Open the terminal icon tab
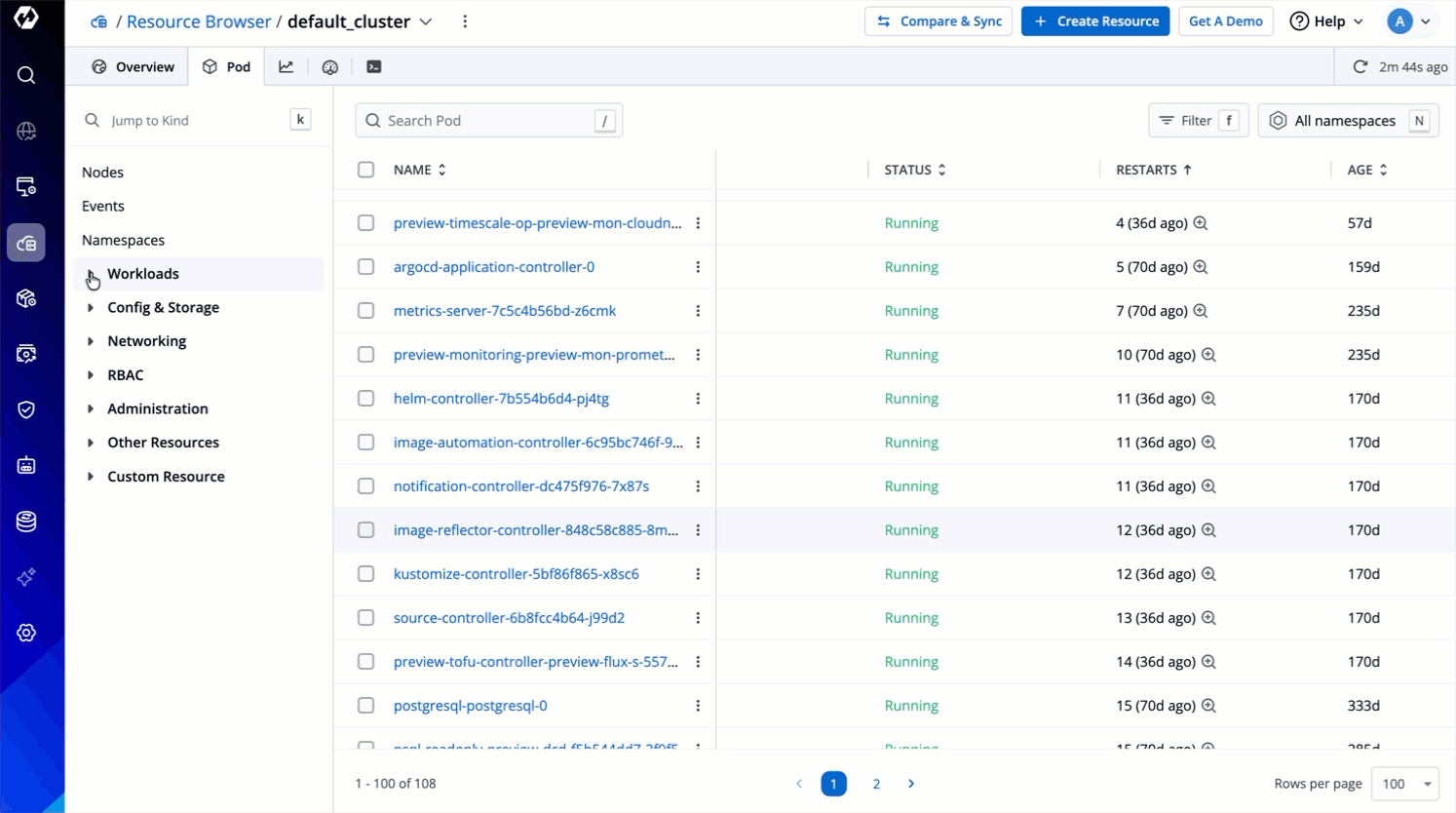The width and height of the screenshot is (1456, 813). (373, 67)
